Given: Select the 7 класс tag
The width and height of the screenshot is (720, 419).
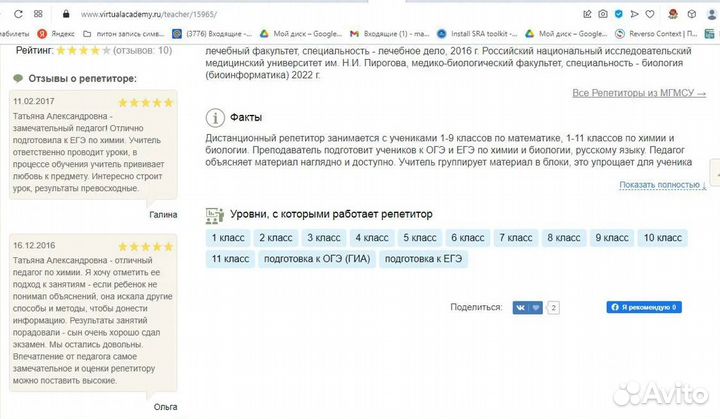Looking at the screenshot, I should [516, 238].
